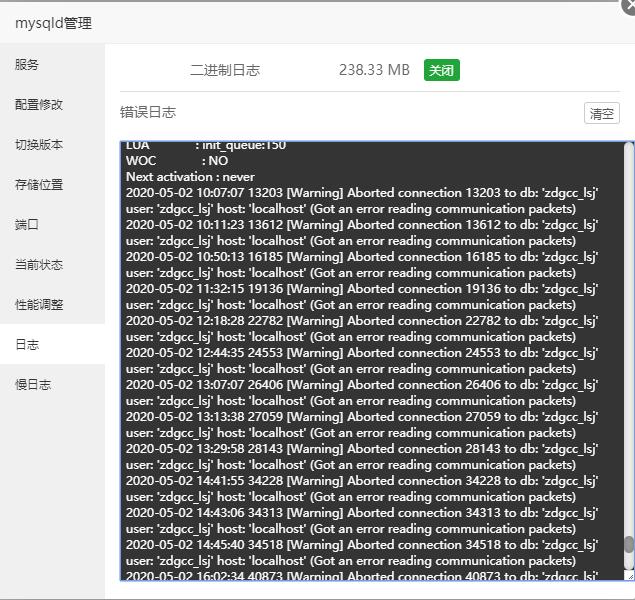The height and width of the screenshot is (600, 635).
Task: Click the 错误日志 heading
Action: (x=148, y=112)
